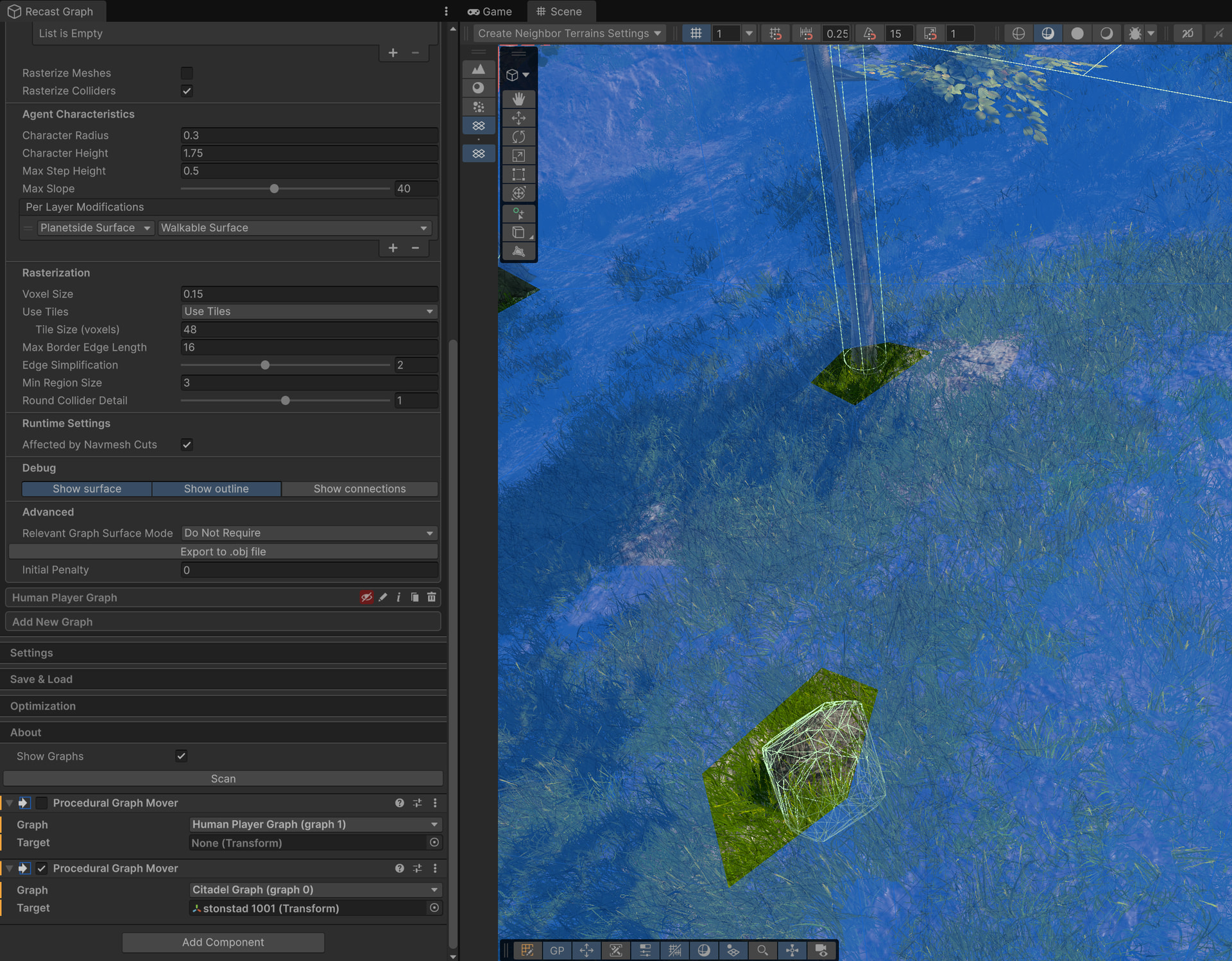Click the pencil edit icon for Human Player Graph
This screenshot has width=1232, height=961.
coord(383,597)
